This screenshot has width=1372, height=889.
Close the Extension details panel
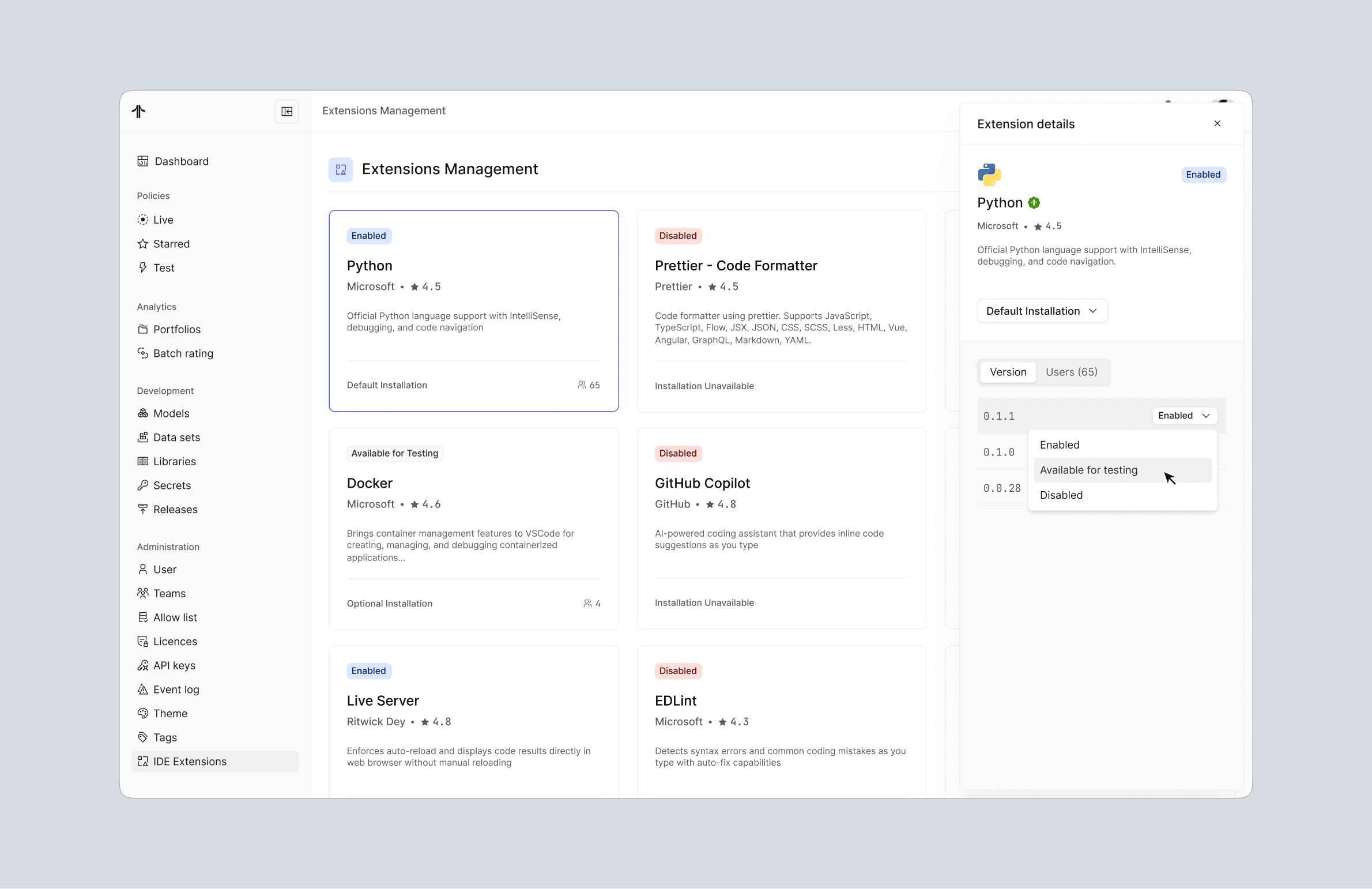click(x=1217, y=123)
